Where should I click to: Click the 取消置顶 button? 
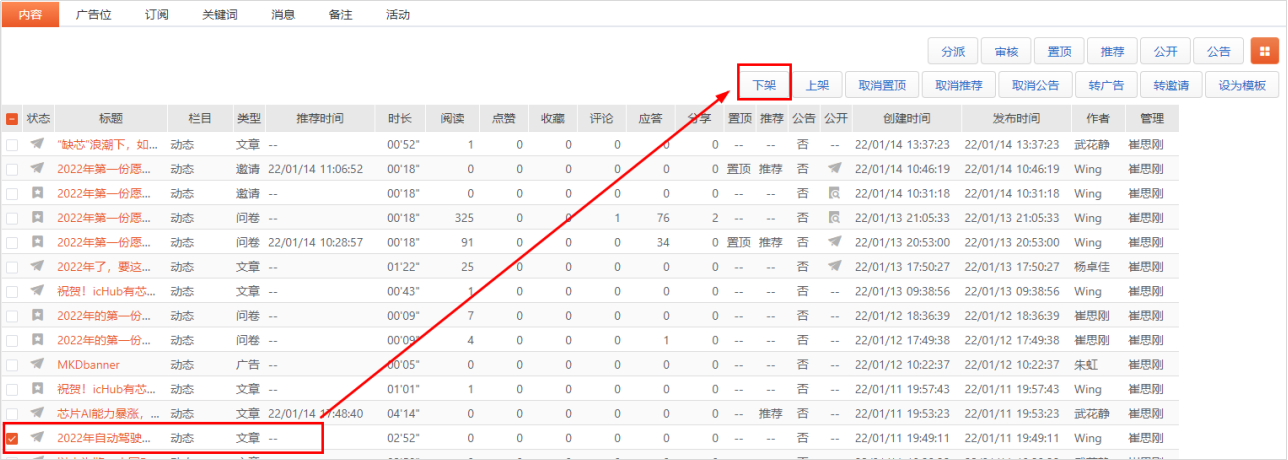coord(882,85)
